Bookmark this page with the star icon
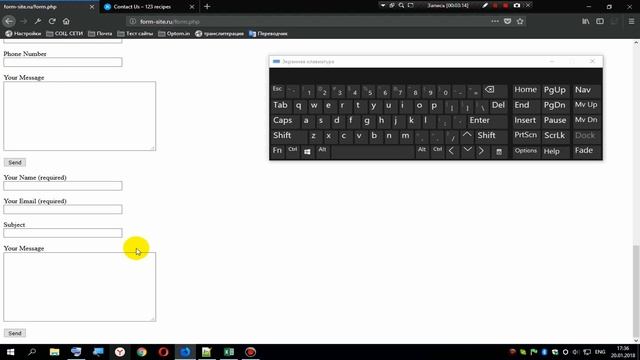The image size is (640, 360). click(x=520, y=21)
